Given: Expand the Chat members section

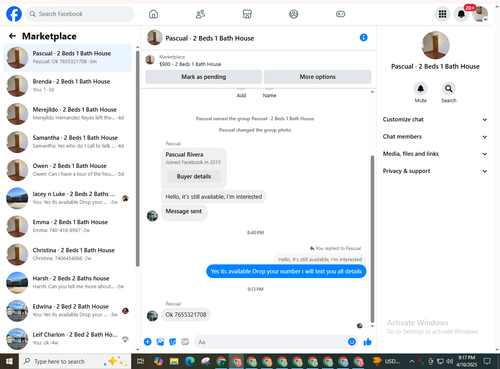Looking at the screenshot, I should click(435, 137).
